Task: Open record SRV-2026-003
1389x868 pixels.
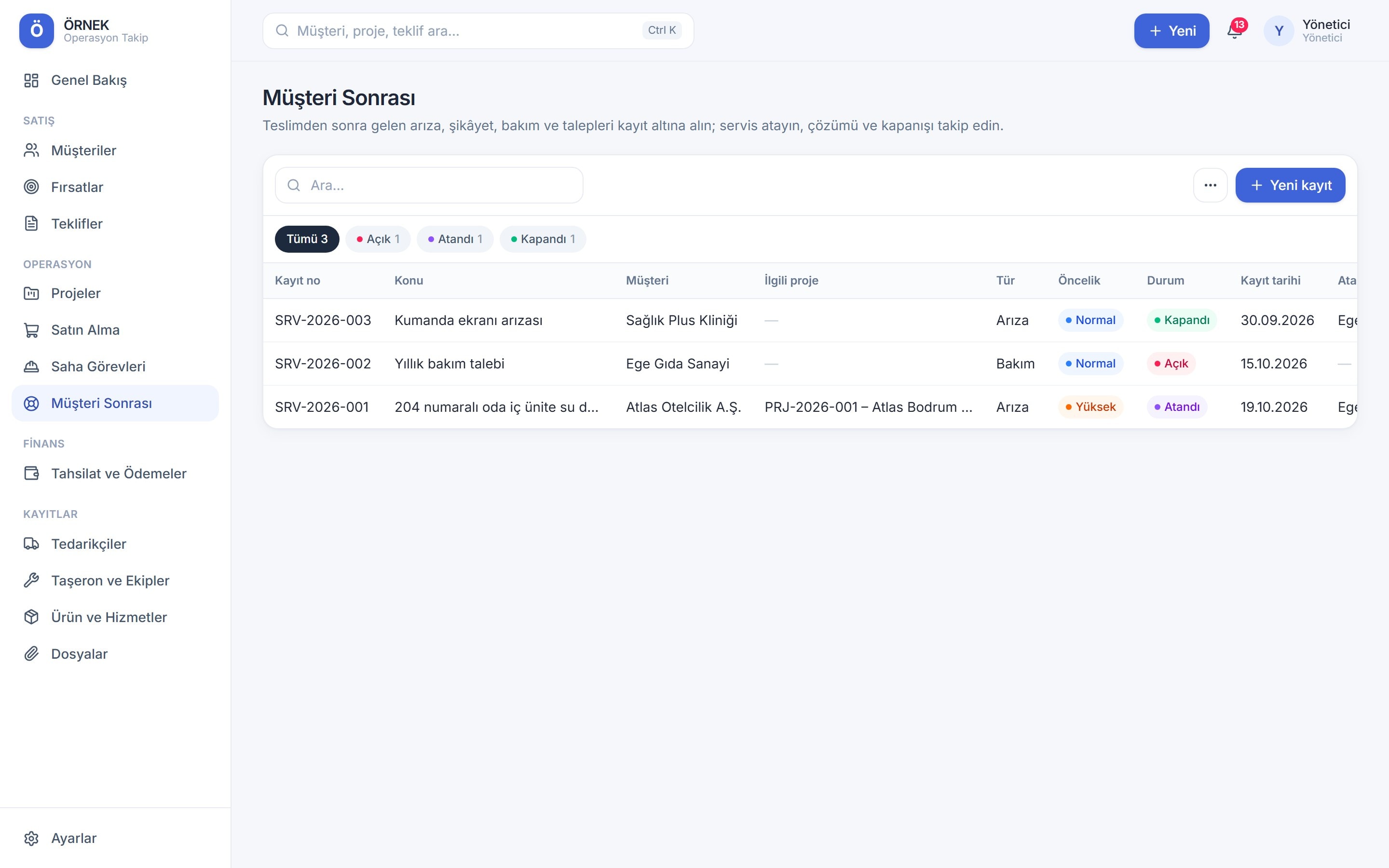Action: [323, 320]
